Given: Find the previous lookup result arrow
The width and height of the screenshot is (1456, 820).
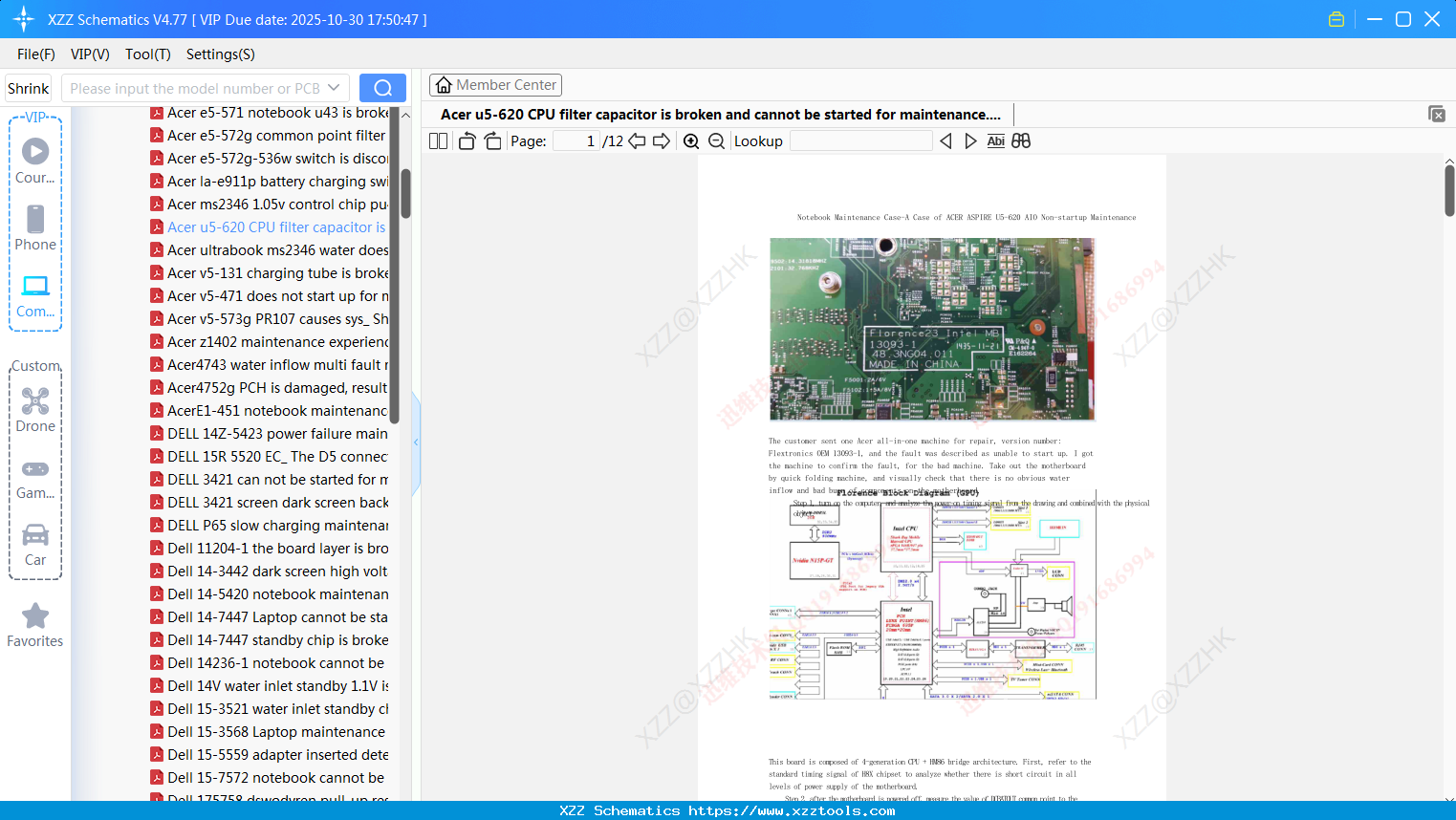Looking at the screenshot, I should tap(945, 141).
